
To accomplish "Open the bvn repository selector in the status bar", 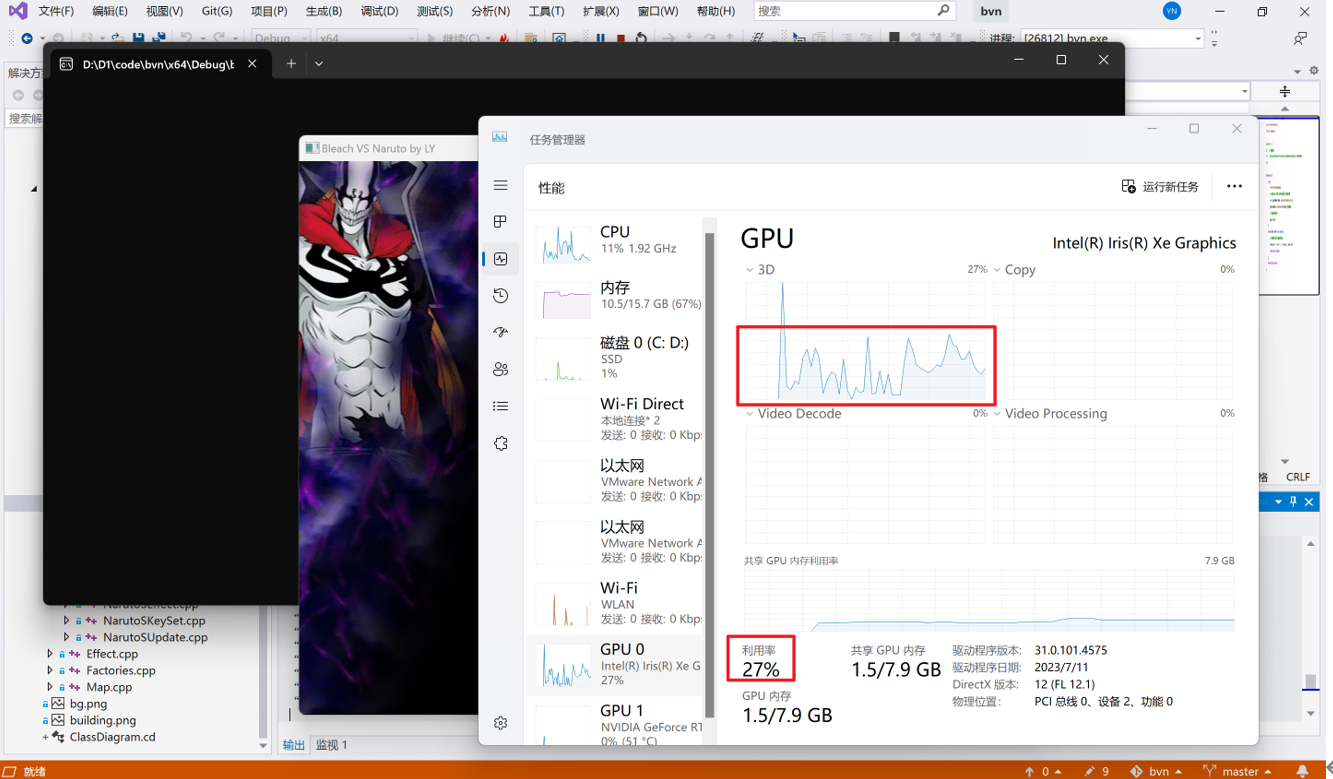I will (x=1156, y=771).
